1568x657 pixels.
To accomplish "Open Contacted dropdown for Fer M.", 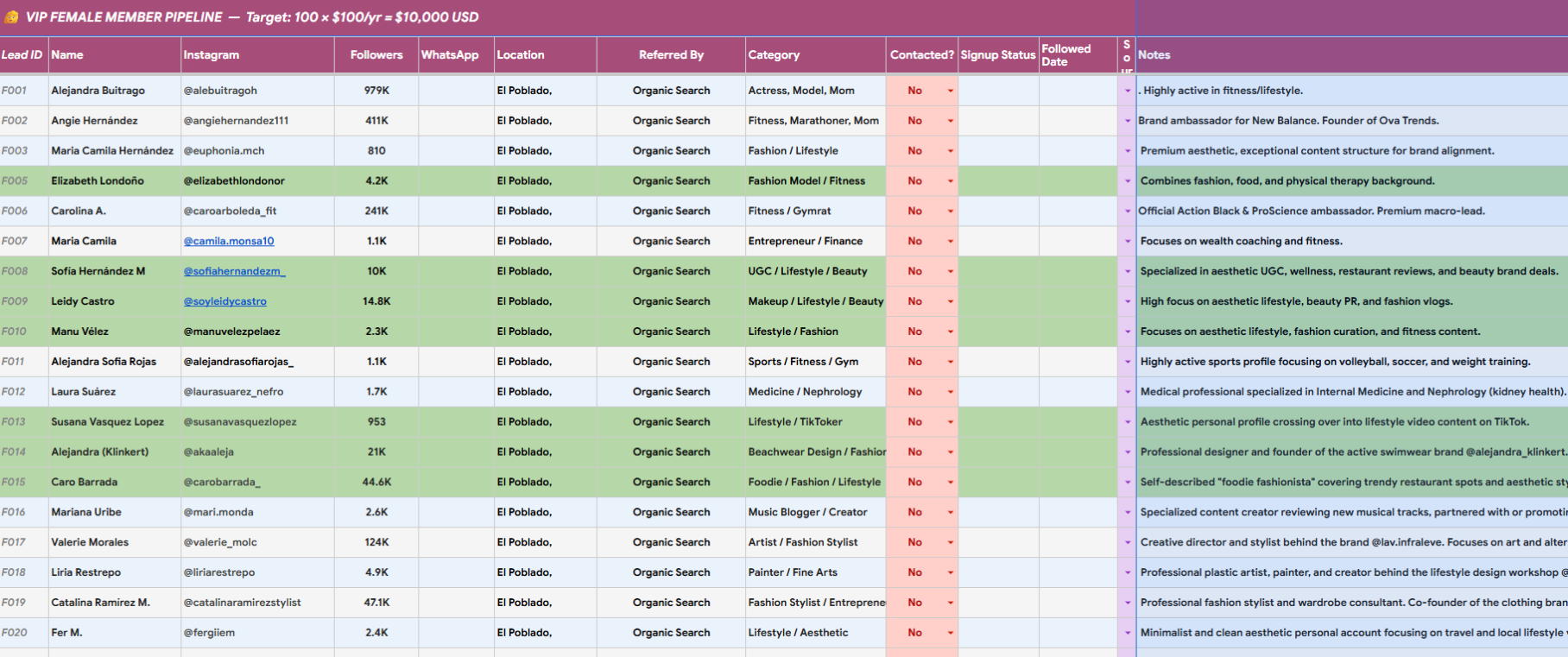I will pos(951,633).
